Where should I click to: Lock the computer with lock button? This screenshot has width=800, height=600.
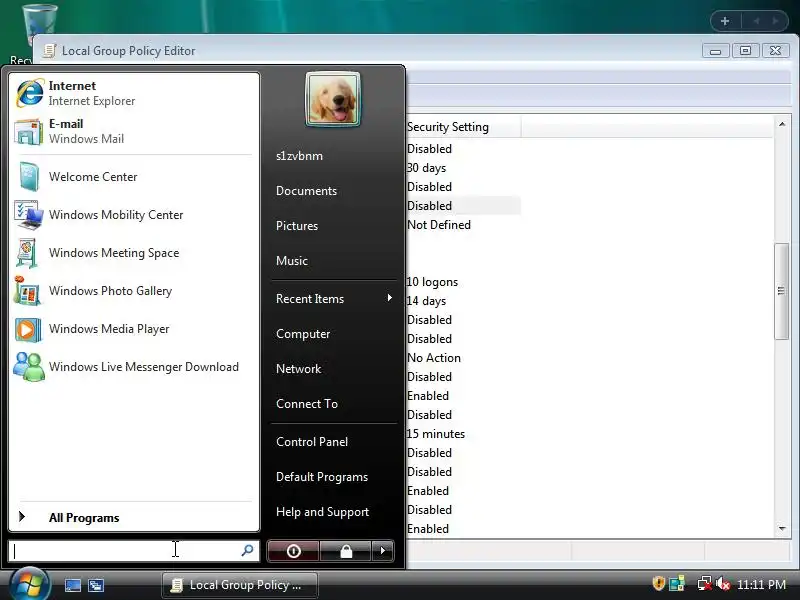[x=346, y=551]
